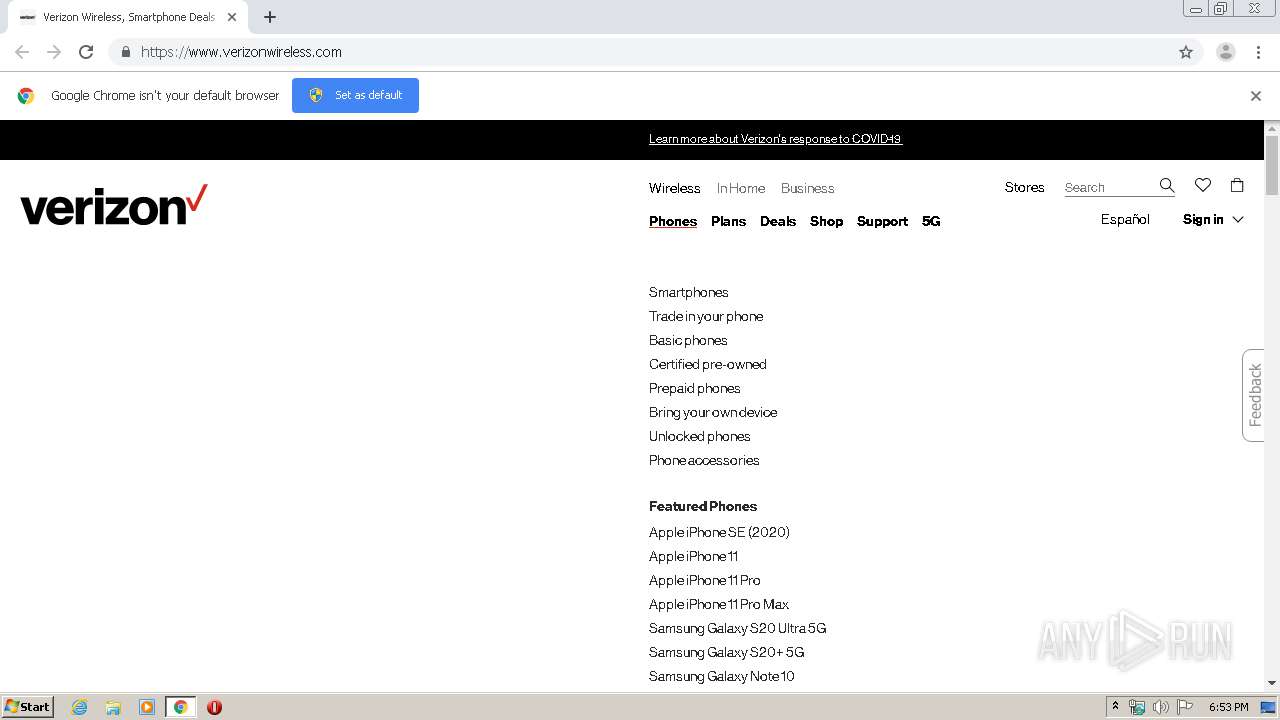Open the Chrome profile avatar

(1226, 52)
